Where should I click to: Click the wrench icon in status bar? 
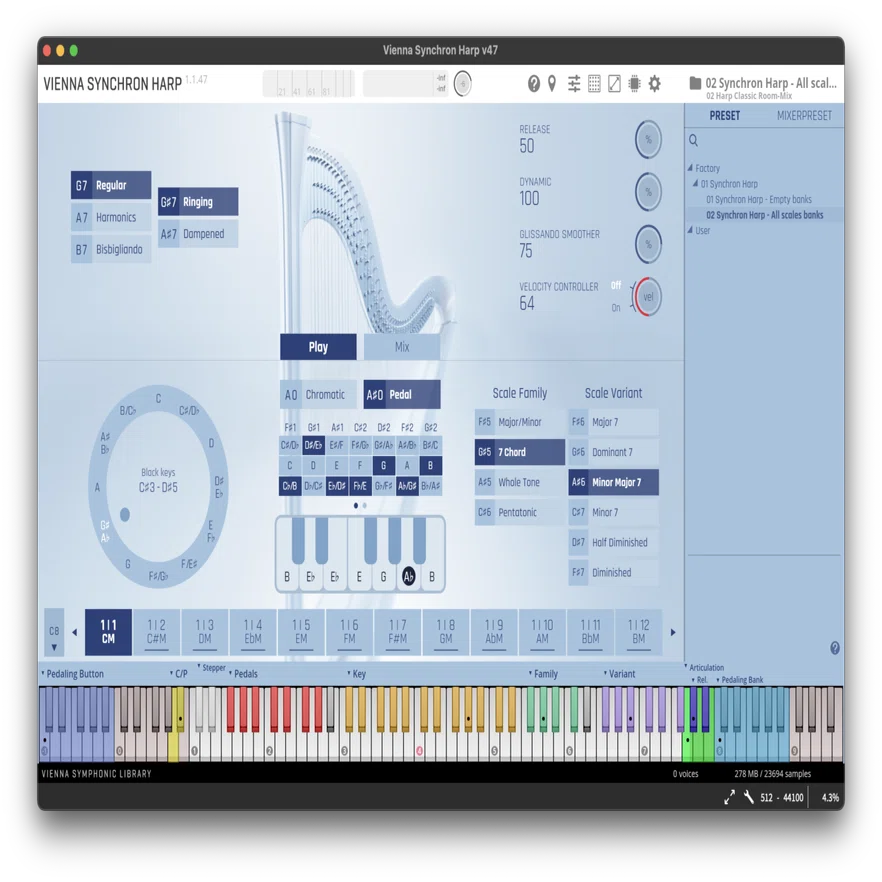pyautogui.click(x=749, y=797)
